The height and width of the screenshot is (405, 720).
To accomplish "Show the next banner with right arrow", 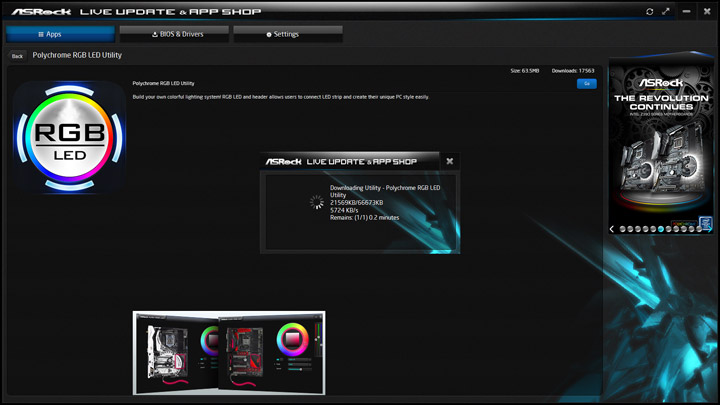I will (710, 229).
